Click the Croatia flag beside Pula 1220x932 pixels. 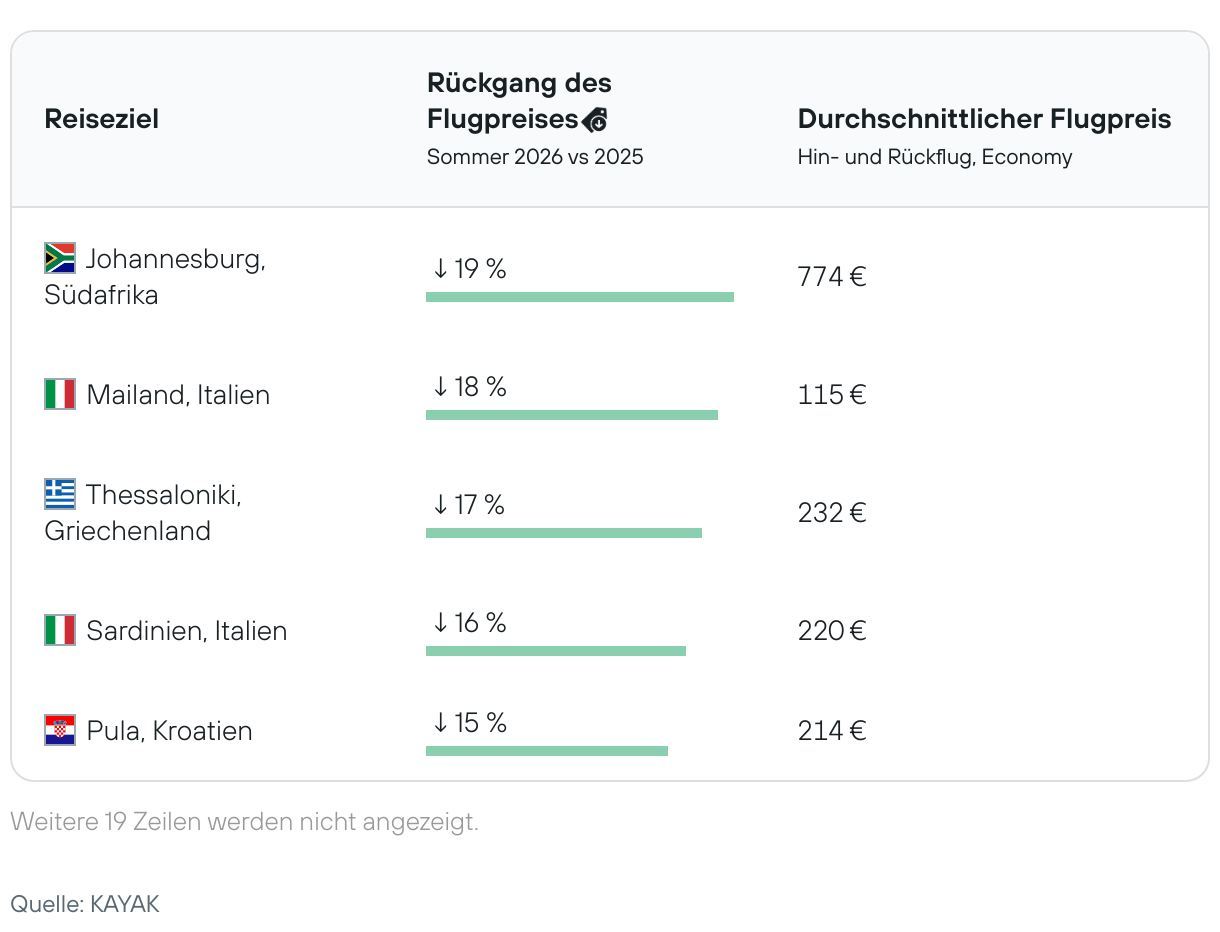pos(60,730)
